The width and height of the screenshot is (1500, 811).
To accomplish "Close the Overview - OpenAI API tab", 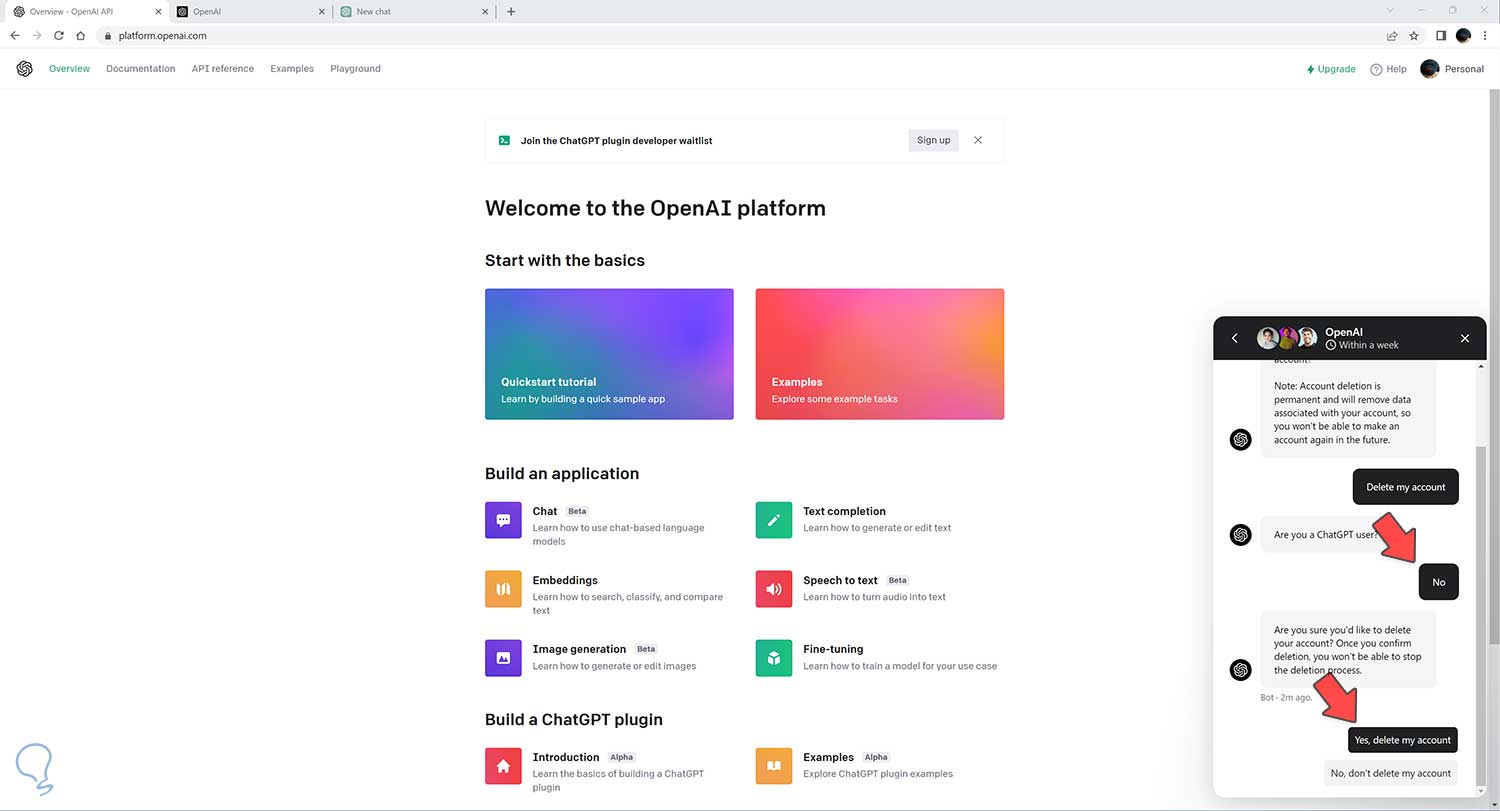I will 158,12.
